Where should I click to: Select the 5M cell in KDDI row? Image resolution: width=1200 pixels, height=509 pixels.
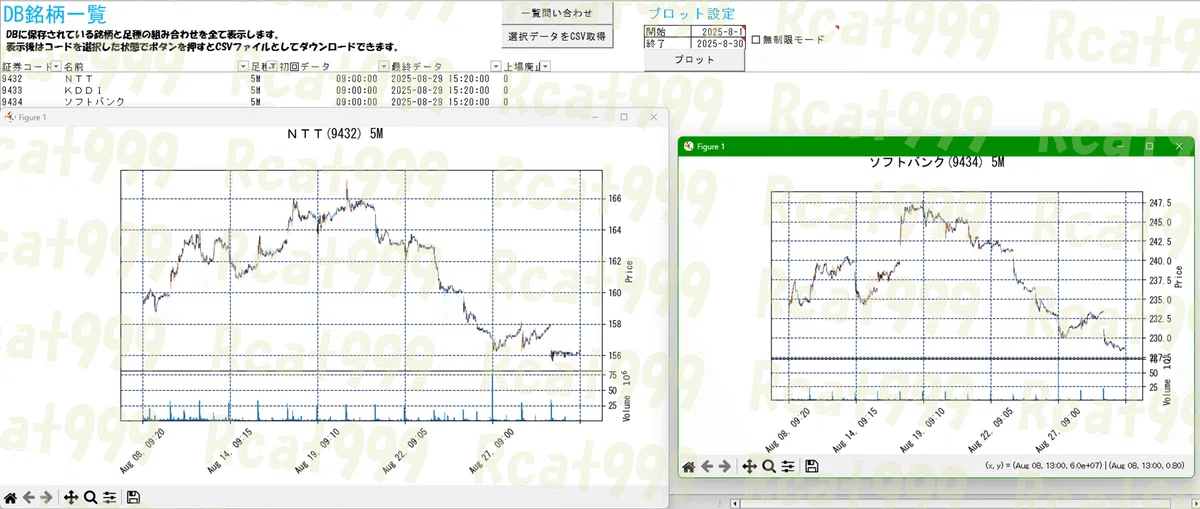256,90
